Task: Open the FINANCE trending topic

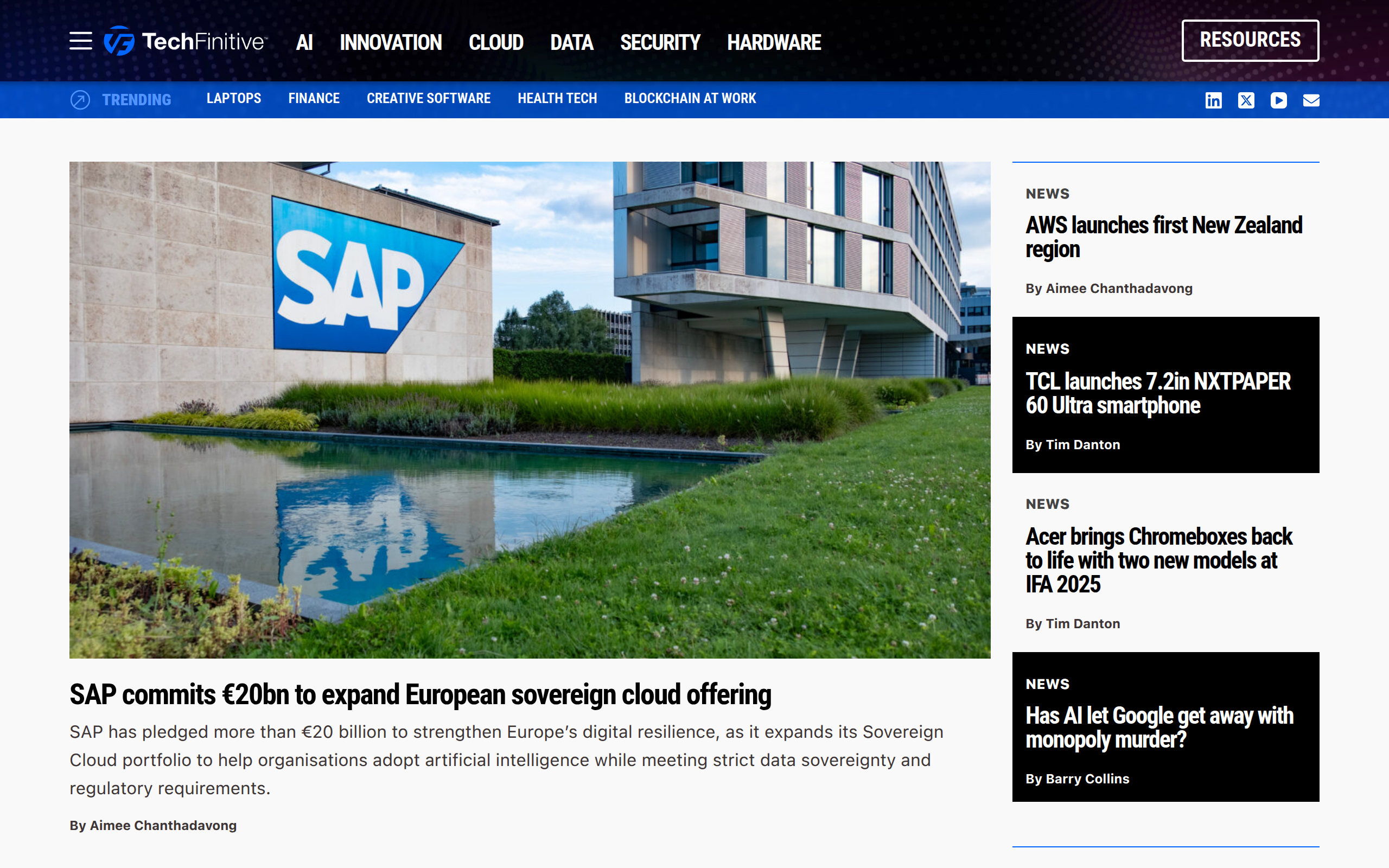Action: 314,99
